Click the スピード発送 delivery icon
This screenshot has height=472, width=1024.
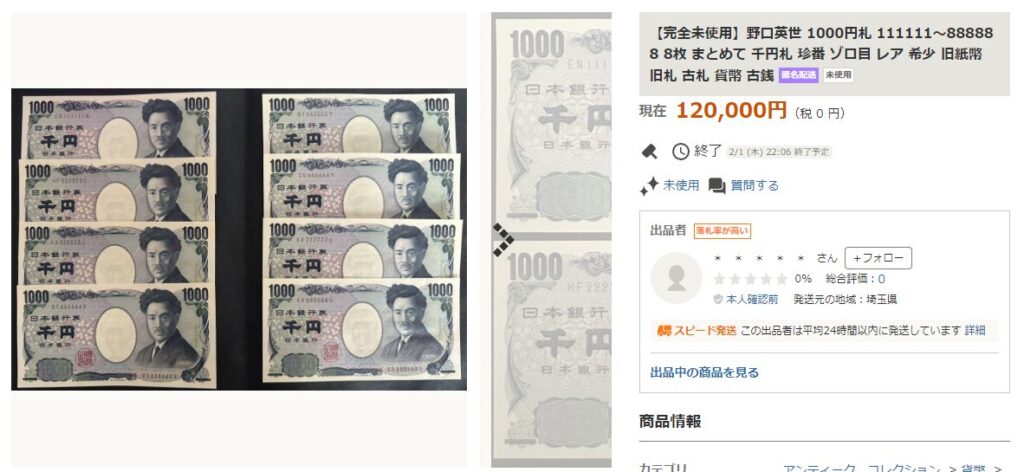coord(664,330)
